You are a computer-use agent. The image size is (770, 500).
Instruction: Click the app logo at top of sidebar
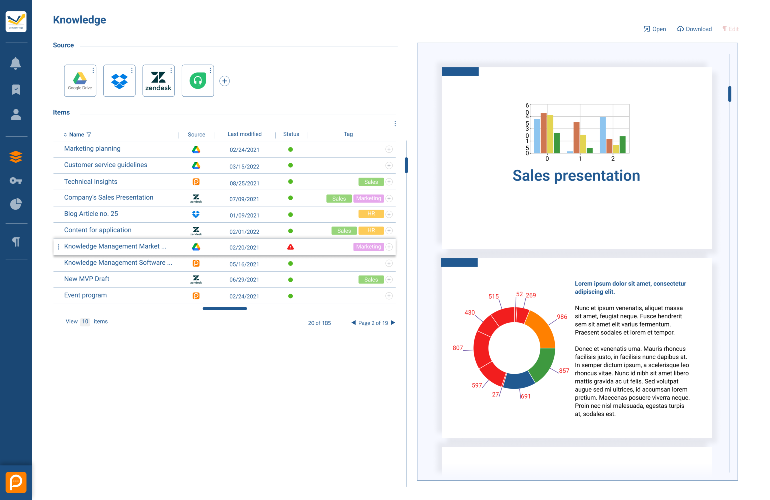(16, 22)
